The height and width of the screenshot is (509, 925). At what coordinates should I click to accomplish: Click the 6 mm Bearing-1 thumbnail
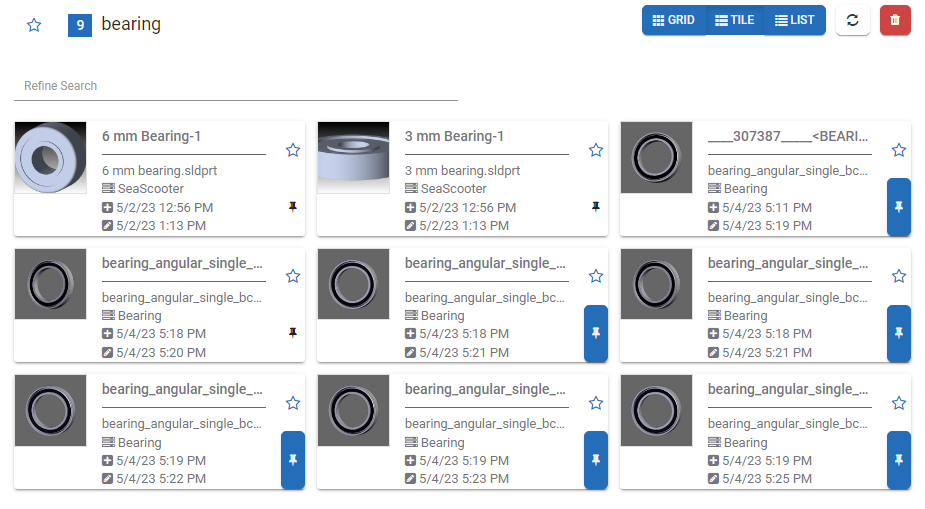51,158
